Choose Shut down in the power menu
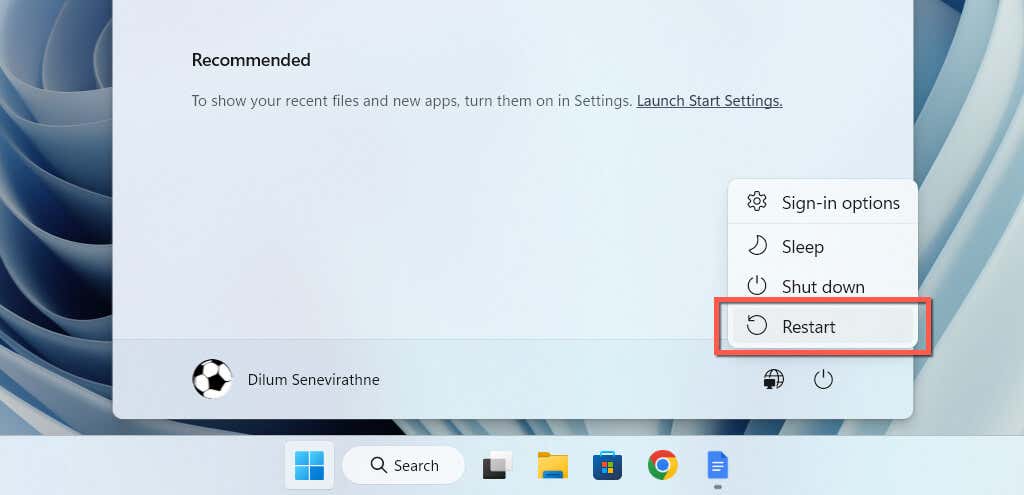Screen dimensions: 1024x495 click(822, 287)
